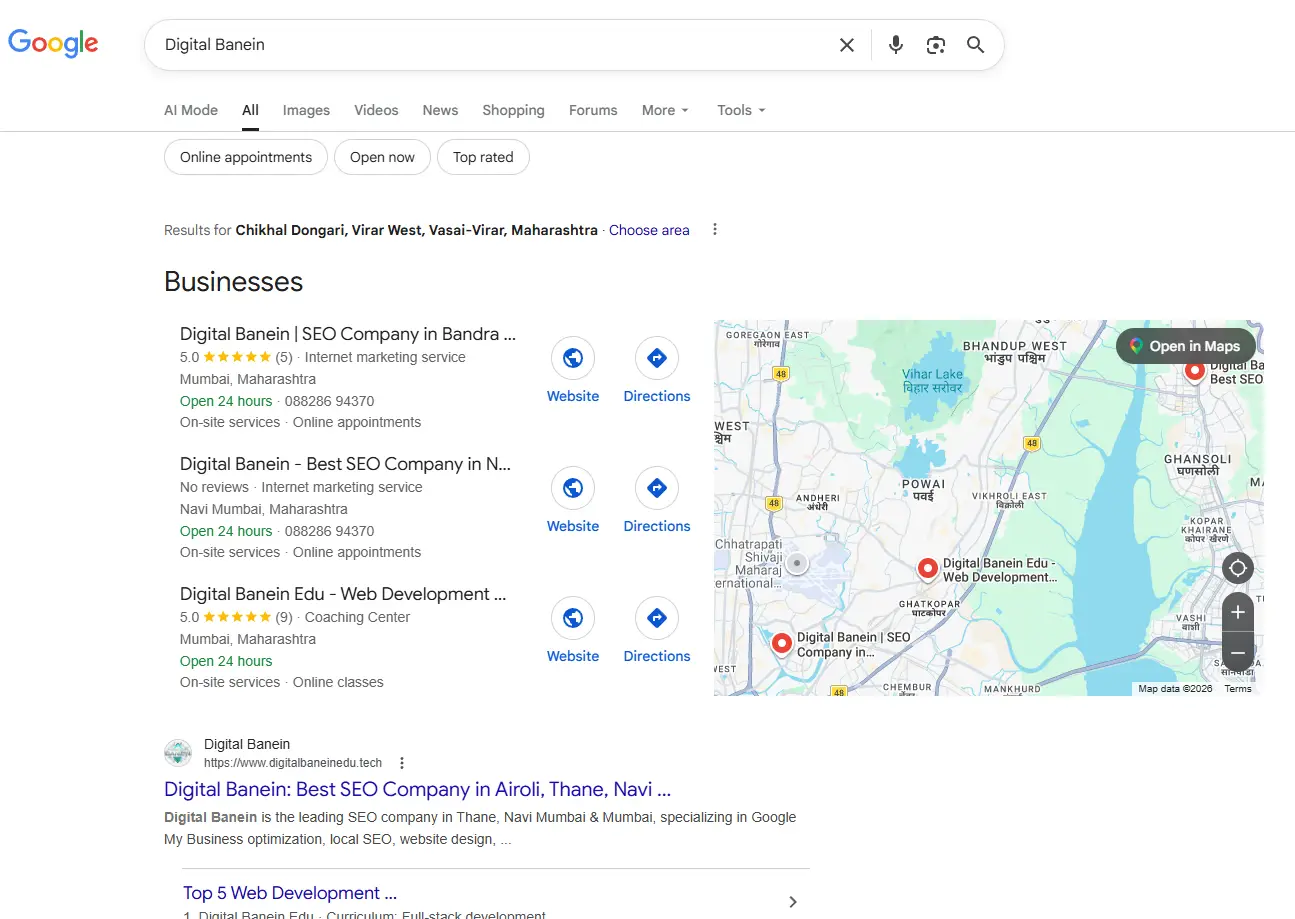Start voice search with microphone icon
Viewport: 1295px width, 919px height.
(x=896, y=45)
